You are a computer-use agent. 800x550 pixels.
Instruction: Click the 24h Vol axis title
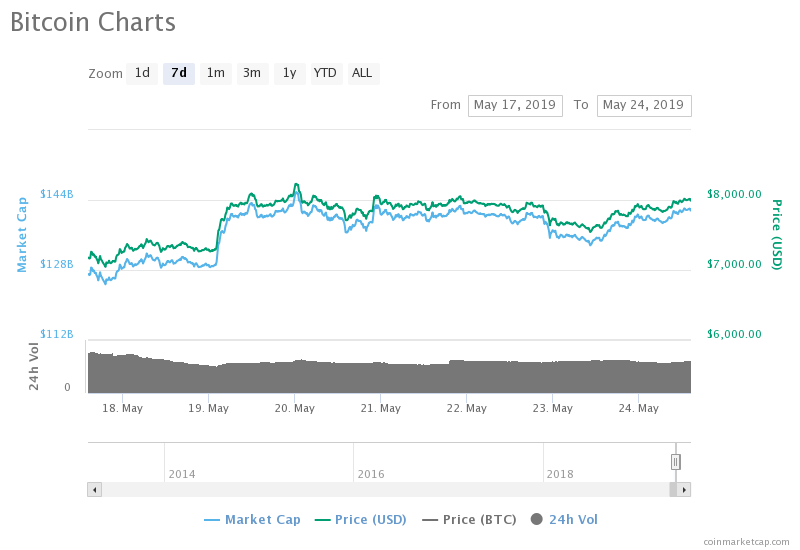point(33,366)
